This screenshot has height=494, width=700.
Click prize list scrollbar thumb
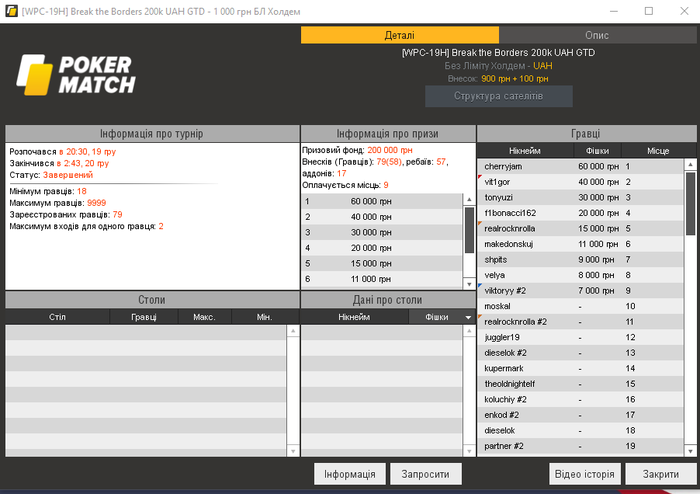(x=469, y=230)
